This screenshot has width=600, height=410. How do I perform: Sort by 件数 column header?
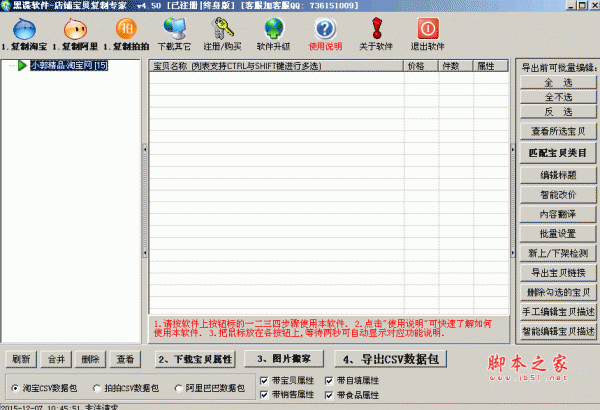(455, 66)
